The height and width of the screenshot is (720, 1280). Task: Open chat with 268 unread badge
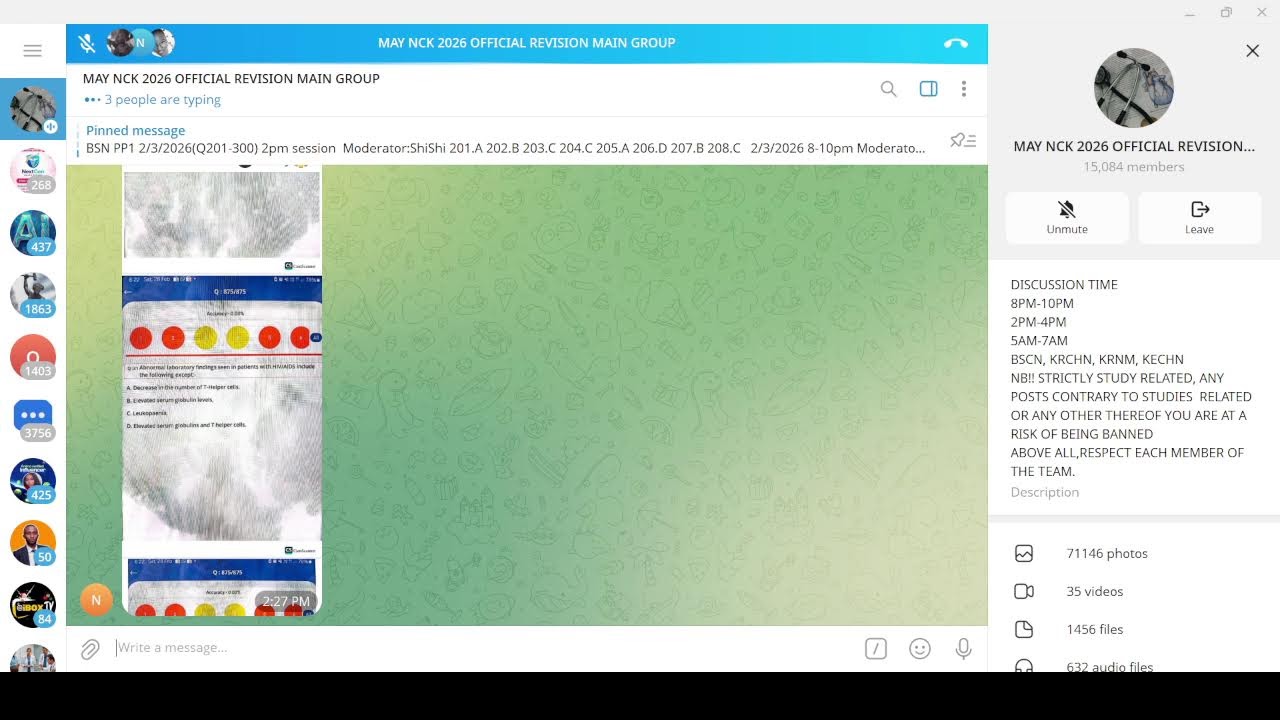[x=33, y=171]
